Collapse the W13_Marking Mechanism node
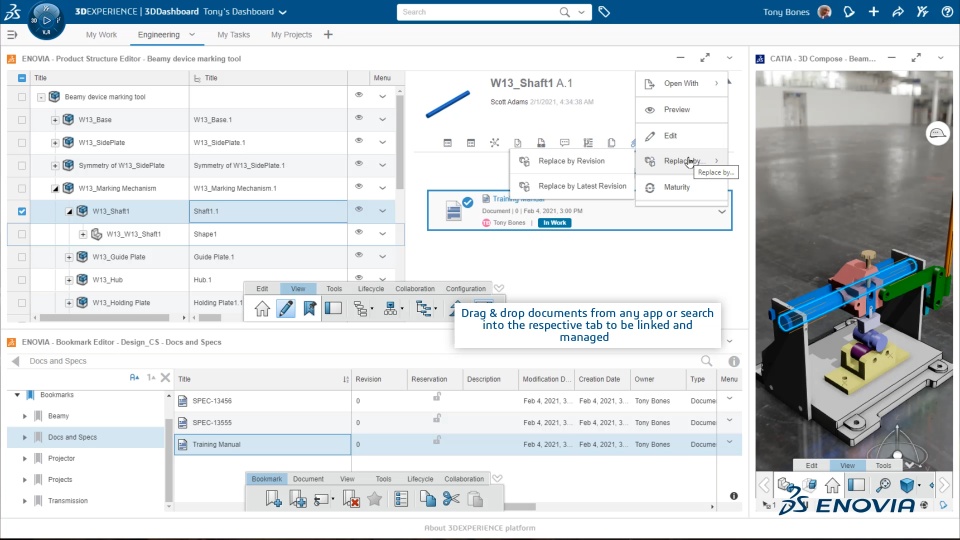The image size is (960, 540). click(x=55, y=189)
